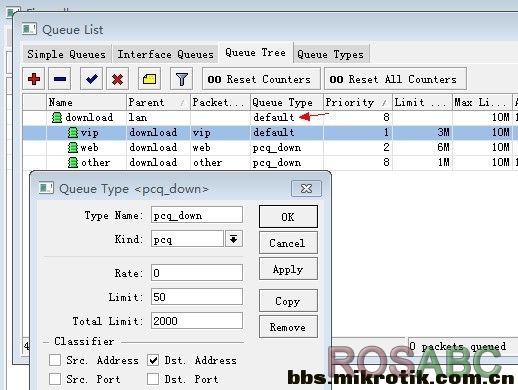Viewport: 518px width, 390px height.
Task: Click the lan parent cell in download row
Action: (x=138, y=117)
